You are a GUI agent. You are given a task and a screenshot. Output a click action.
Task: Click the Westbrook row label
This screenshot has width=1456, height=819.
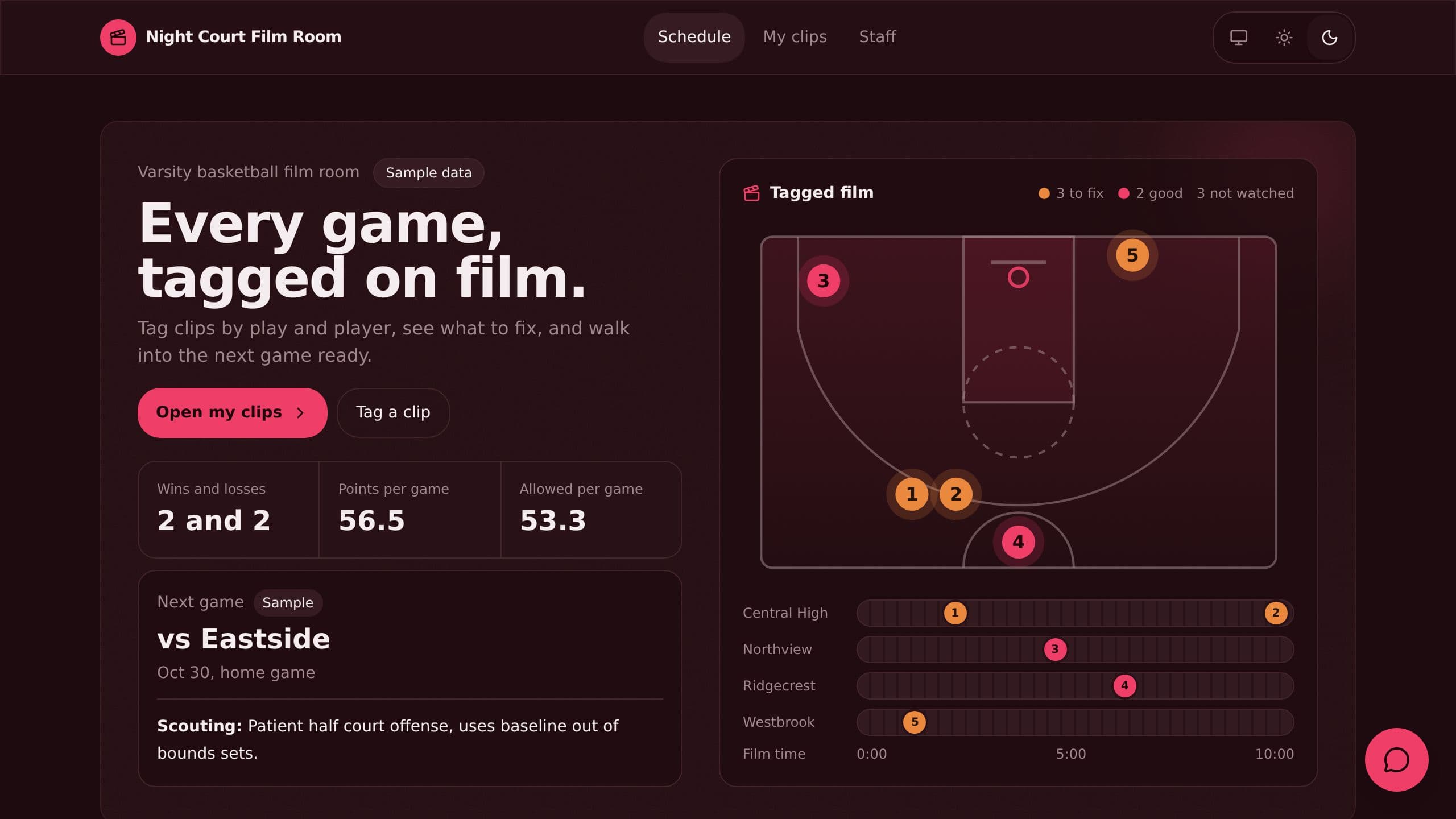(x=779, y=722)
